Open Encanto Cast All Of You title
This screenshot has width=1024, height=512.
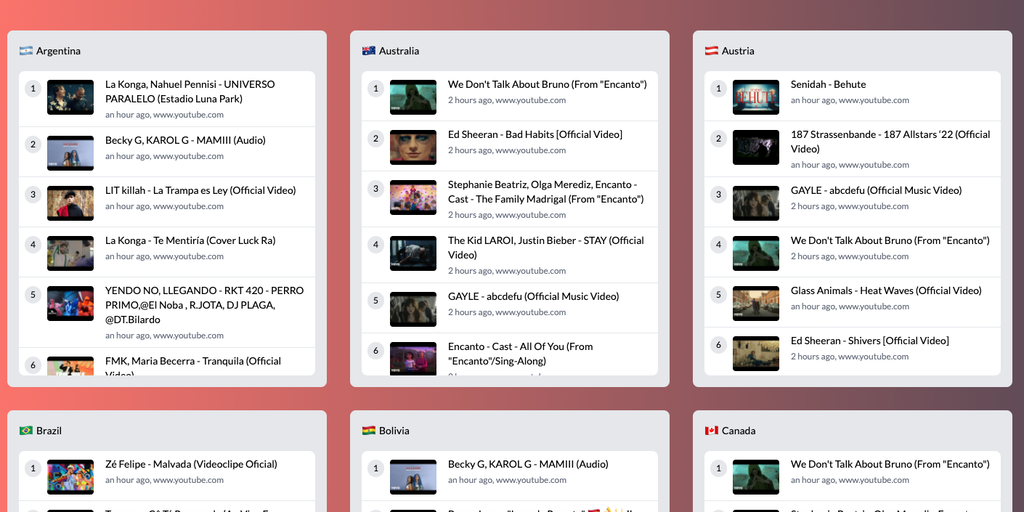tap(520, 353)
